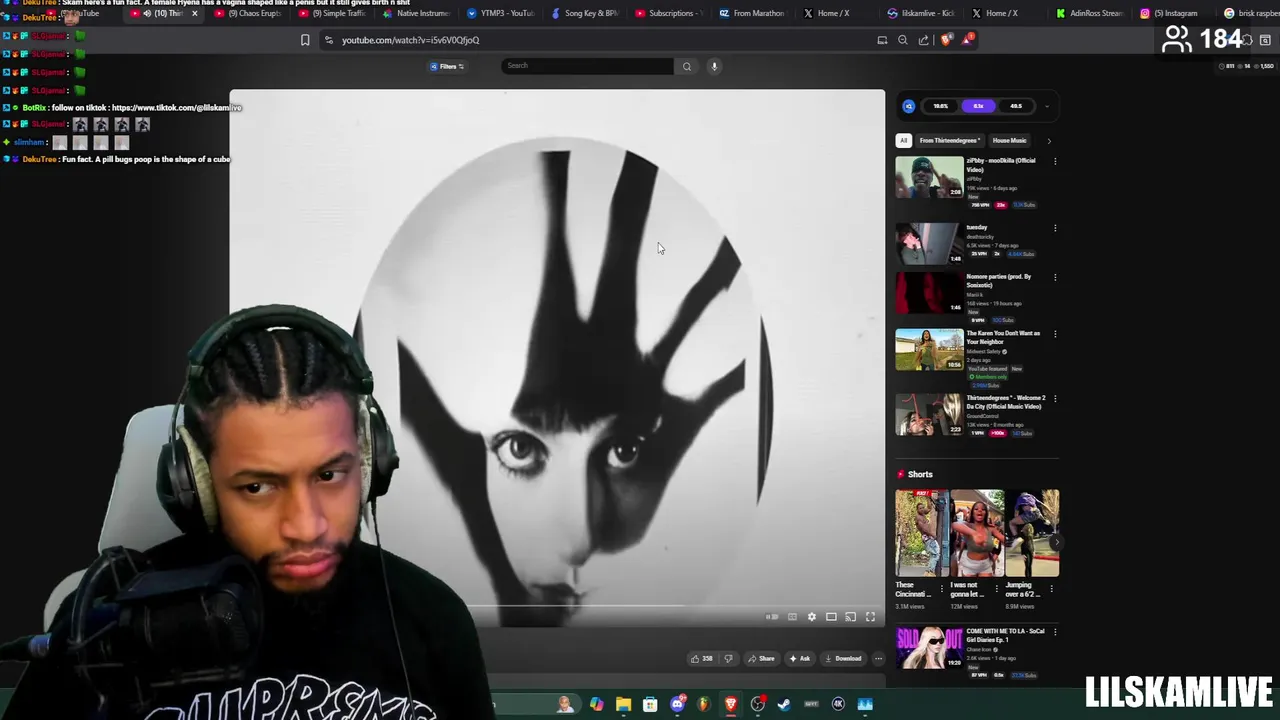The image size is (1280, 720).
Task: Toggle autoplay in the video player
Action: pos(772,617)
